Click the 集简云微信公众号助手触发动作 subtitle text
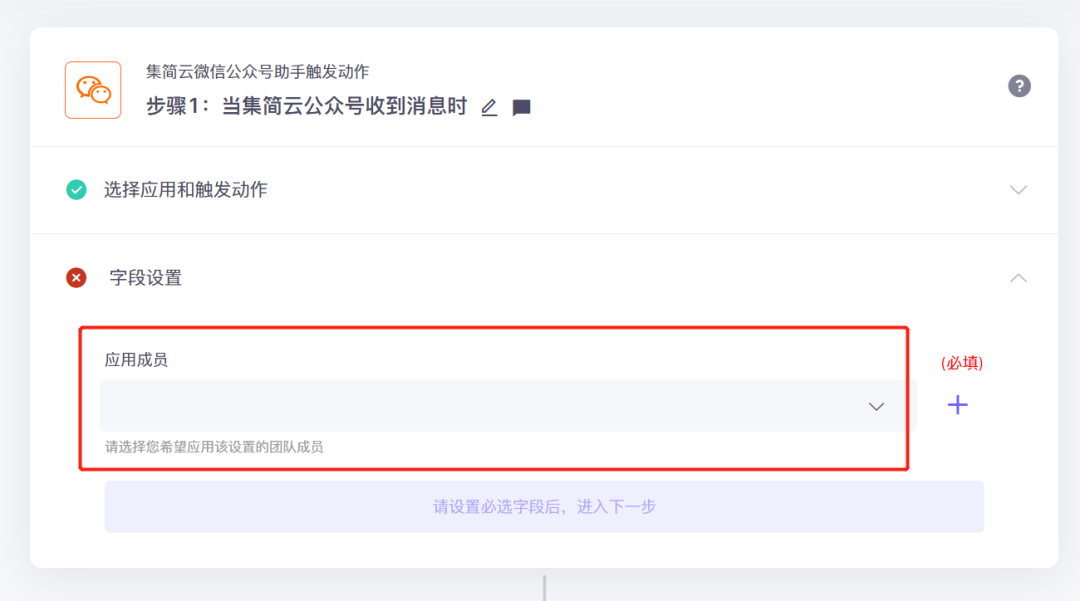 [x=258, y=71]
